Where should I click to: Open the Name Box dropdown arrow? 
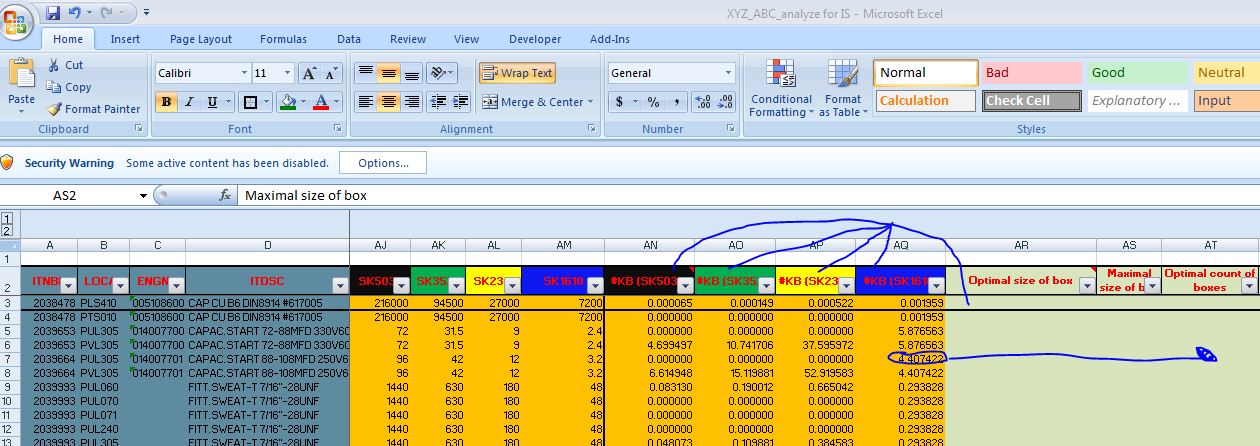pyautogui.click(x=143, y=196)
